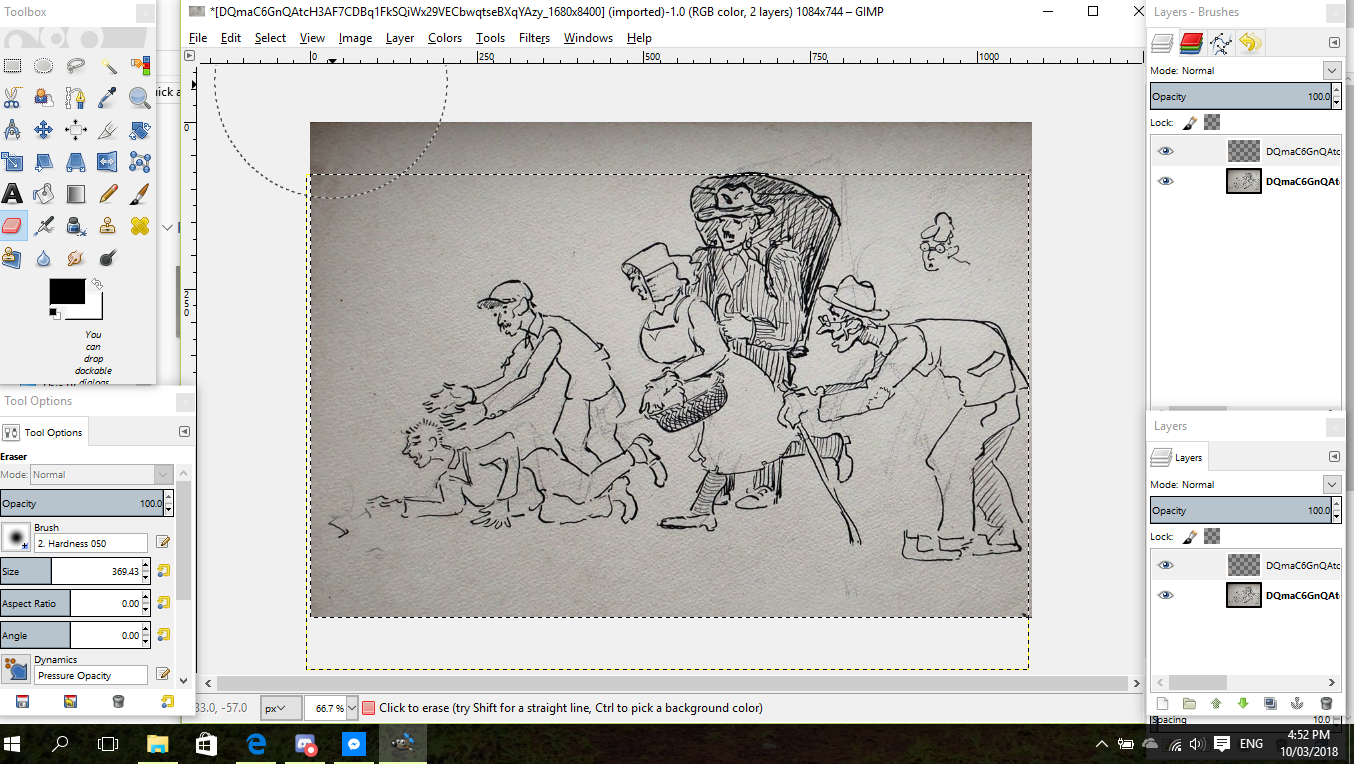Toggle visibility of top layer in lower Layers panel
1354x764 pixels.
coord(1165,565)
